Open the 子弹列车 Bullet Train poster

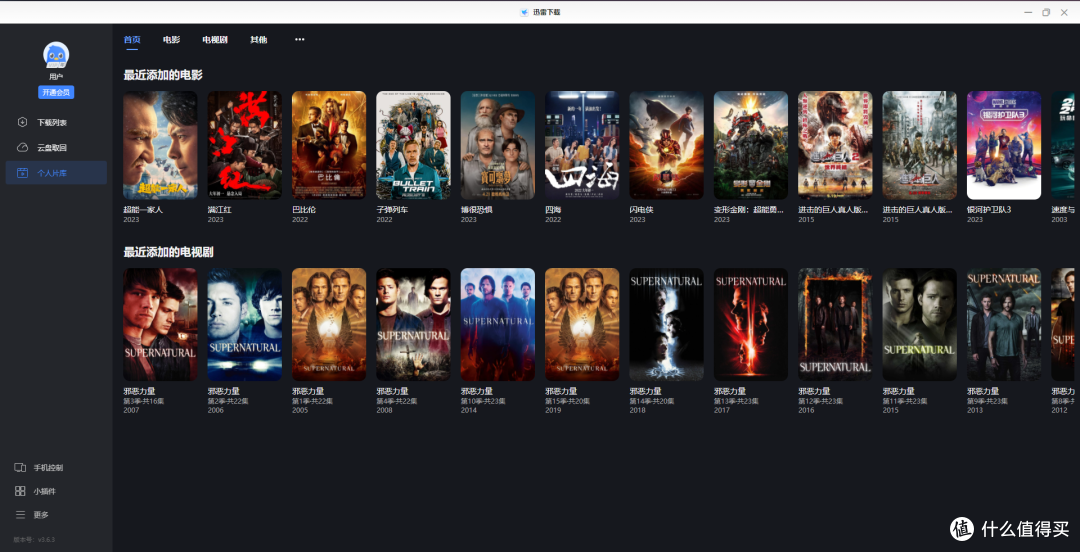point(413,145)
